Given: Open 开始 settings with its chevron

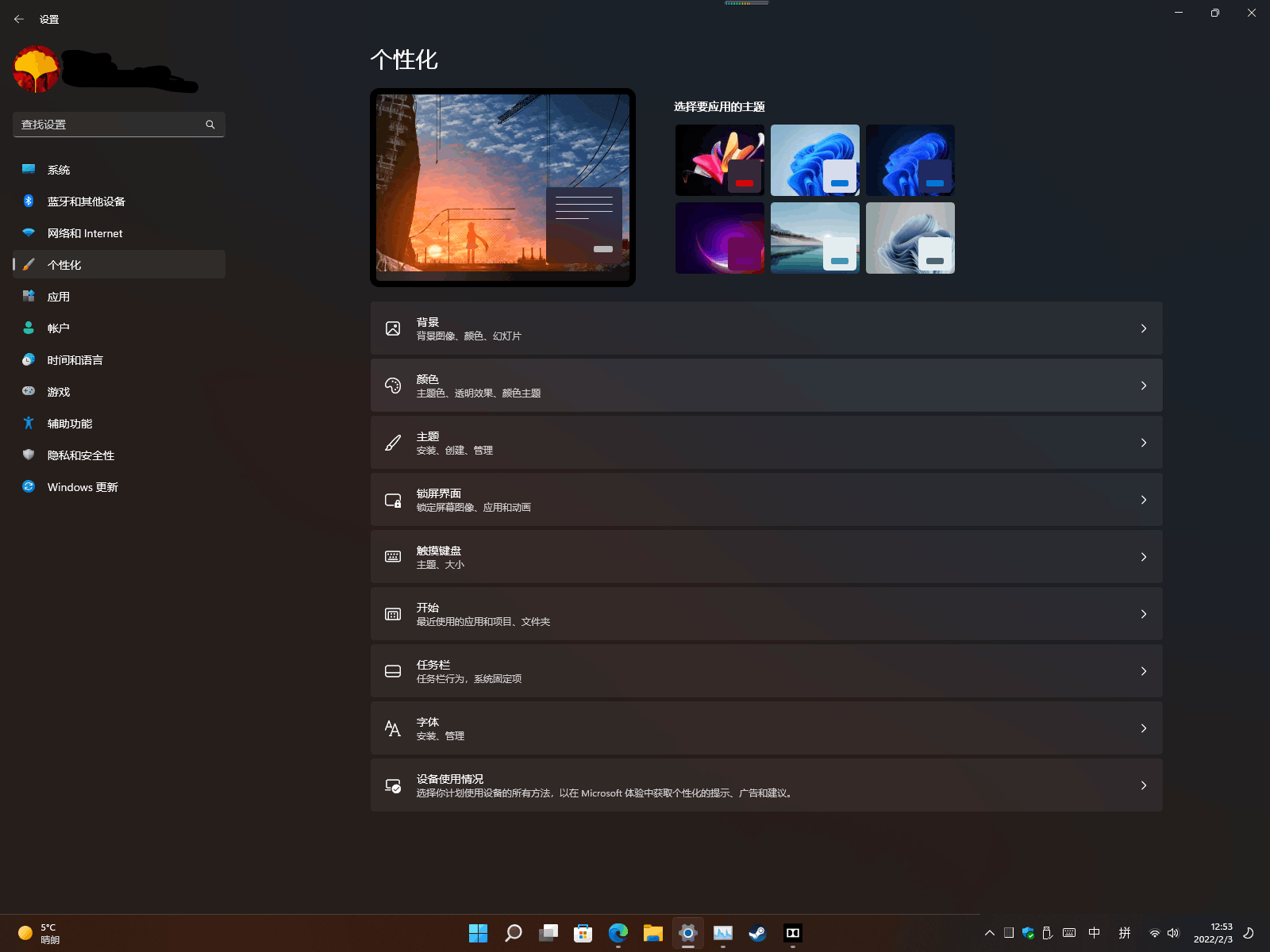Looking at the screenshot, I should [x=1144, y=614].
